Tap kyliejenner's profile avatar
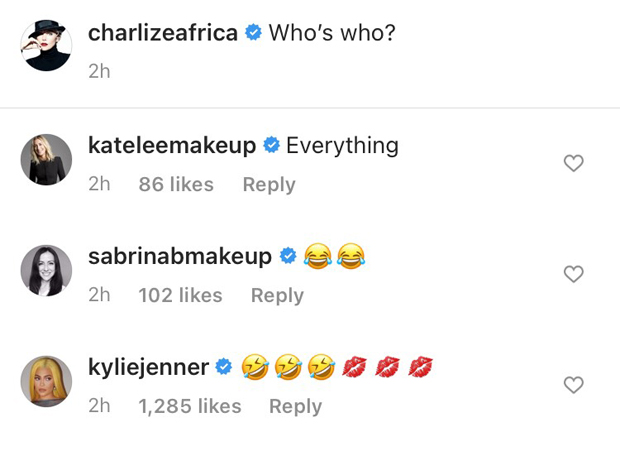Screen dimensions: 620x451 (46, 381)
